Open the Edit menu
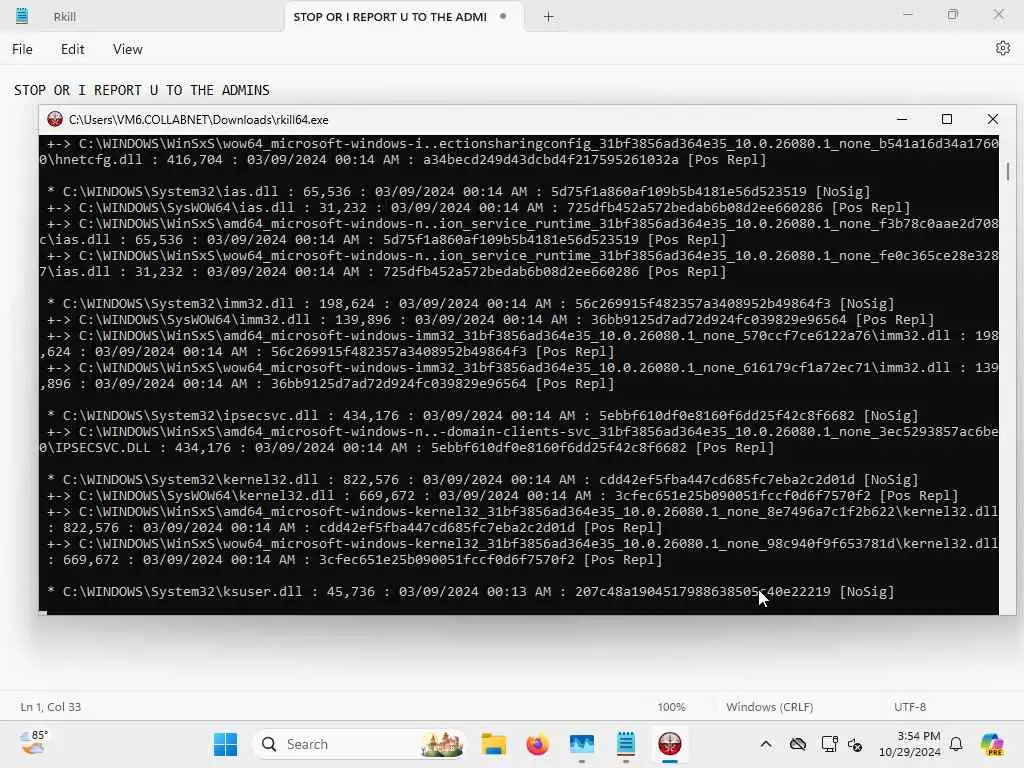The height and width of the screenshot is (768, 1024). point(72,49)
